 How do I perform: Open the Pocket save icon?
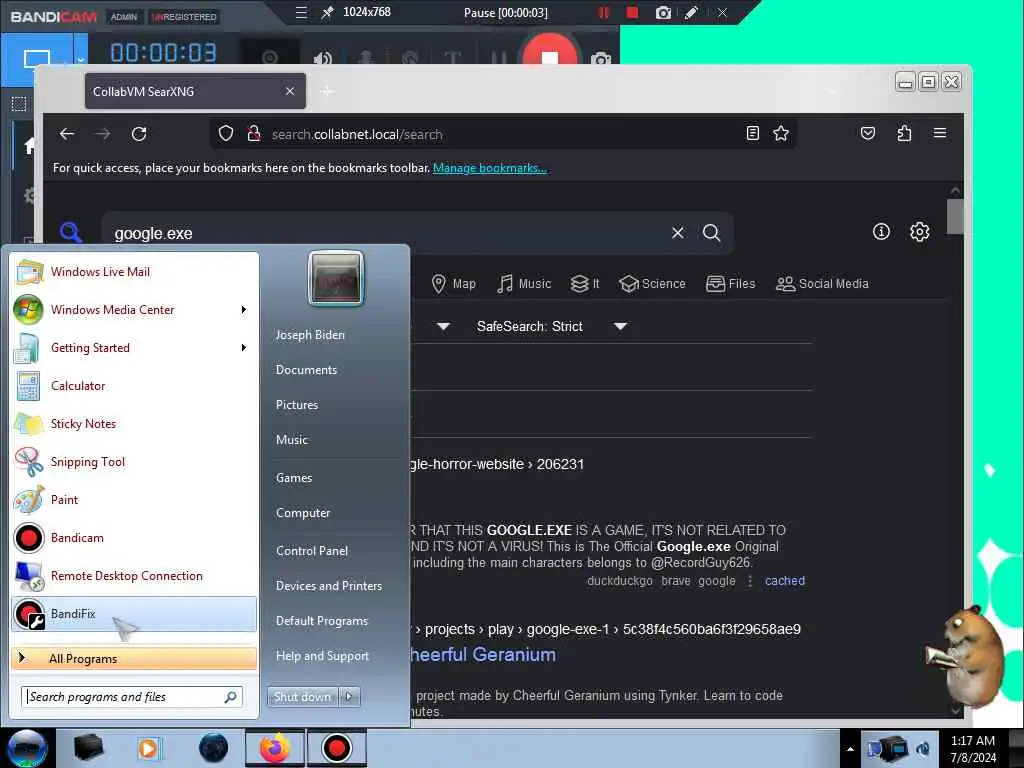tap(867, 133)
